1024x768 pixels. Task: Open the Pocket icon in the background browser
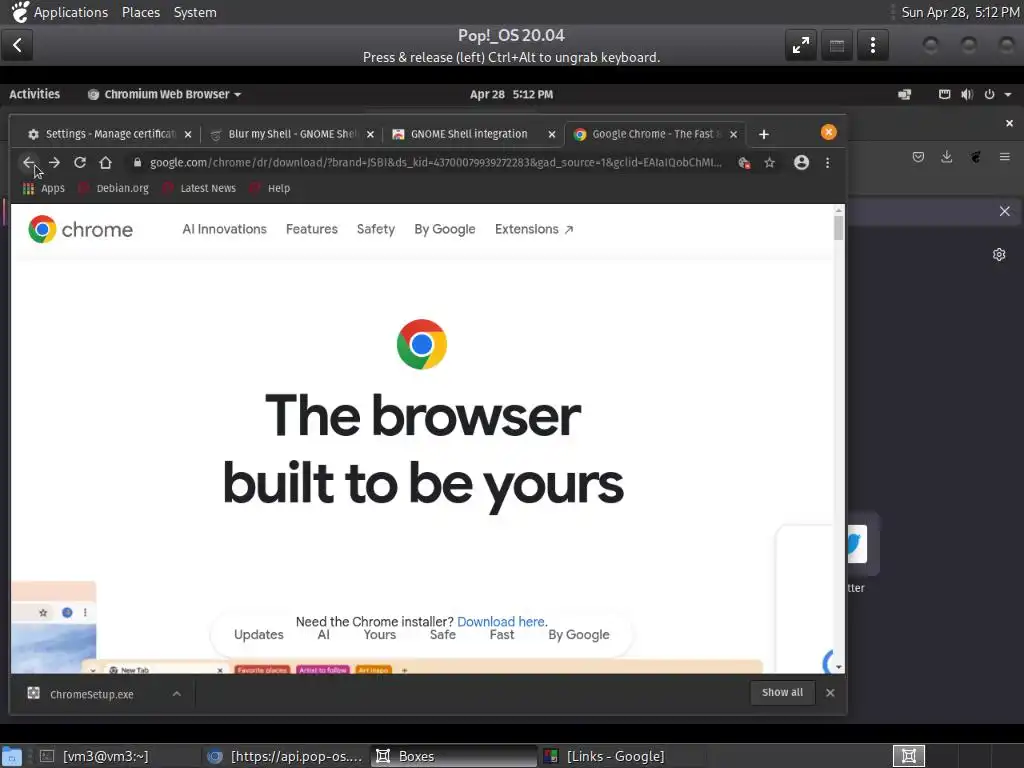coord(918,157)
